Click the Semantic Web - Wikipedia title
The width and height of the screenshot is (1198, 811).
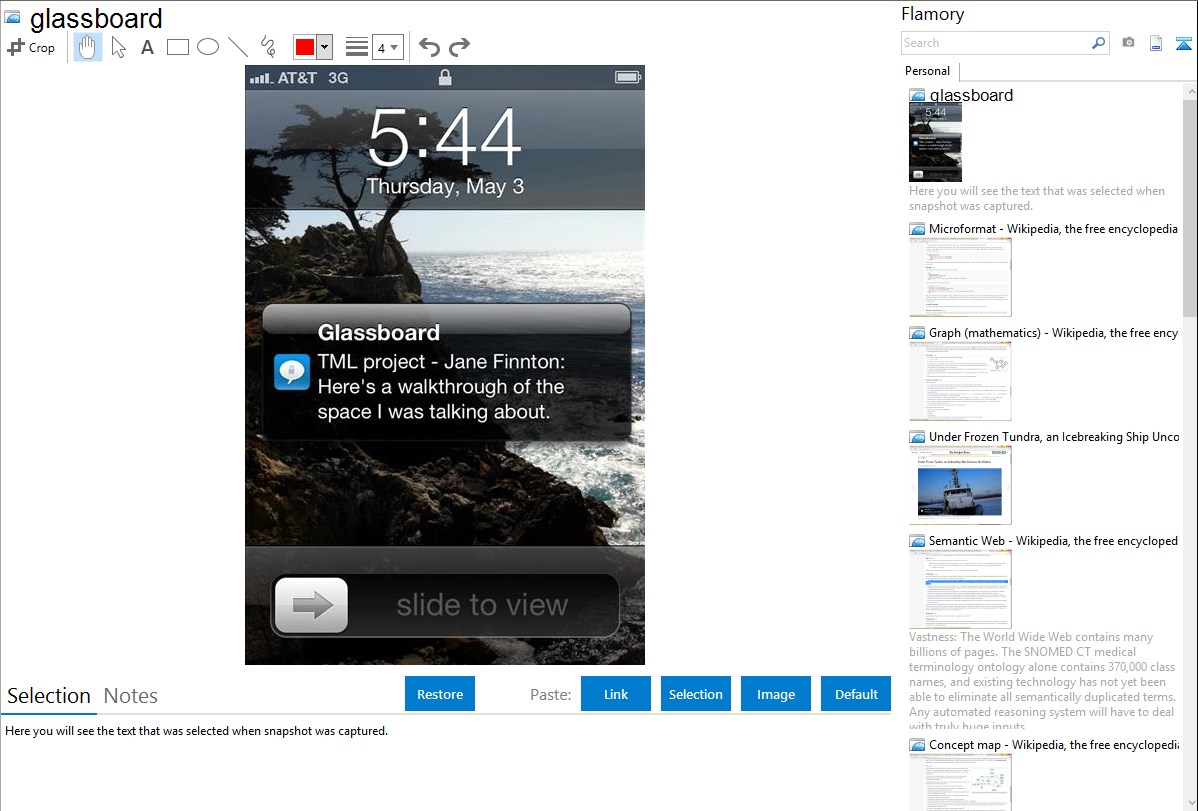point(1053,540)
